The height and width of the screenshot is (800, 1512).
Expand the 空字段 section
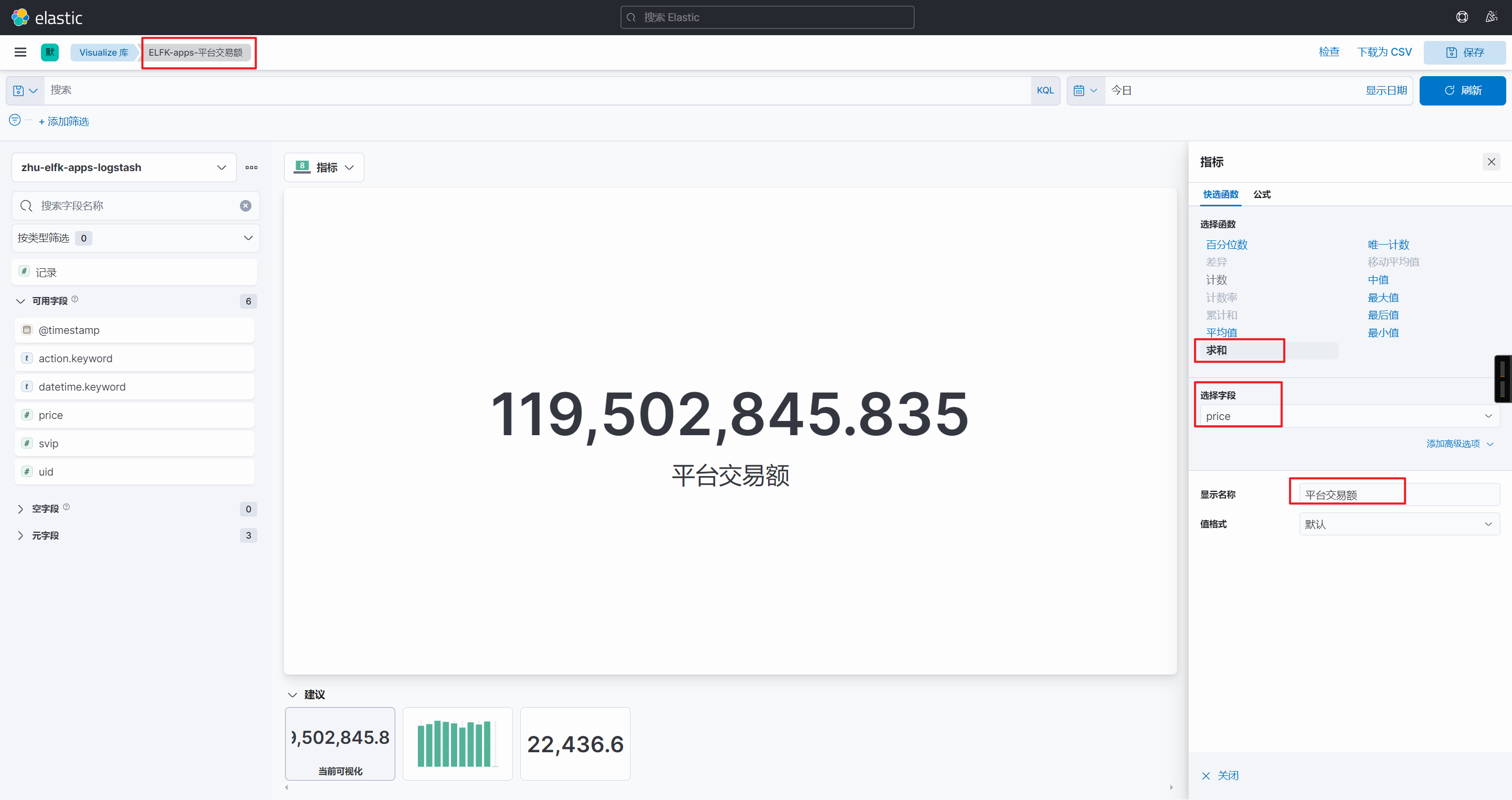(x=20, y=509)
